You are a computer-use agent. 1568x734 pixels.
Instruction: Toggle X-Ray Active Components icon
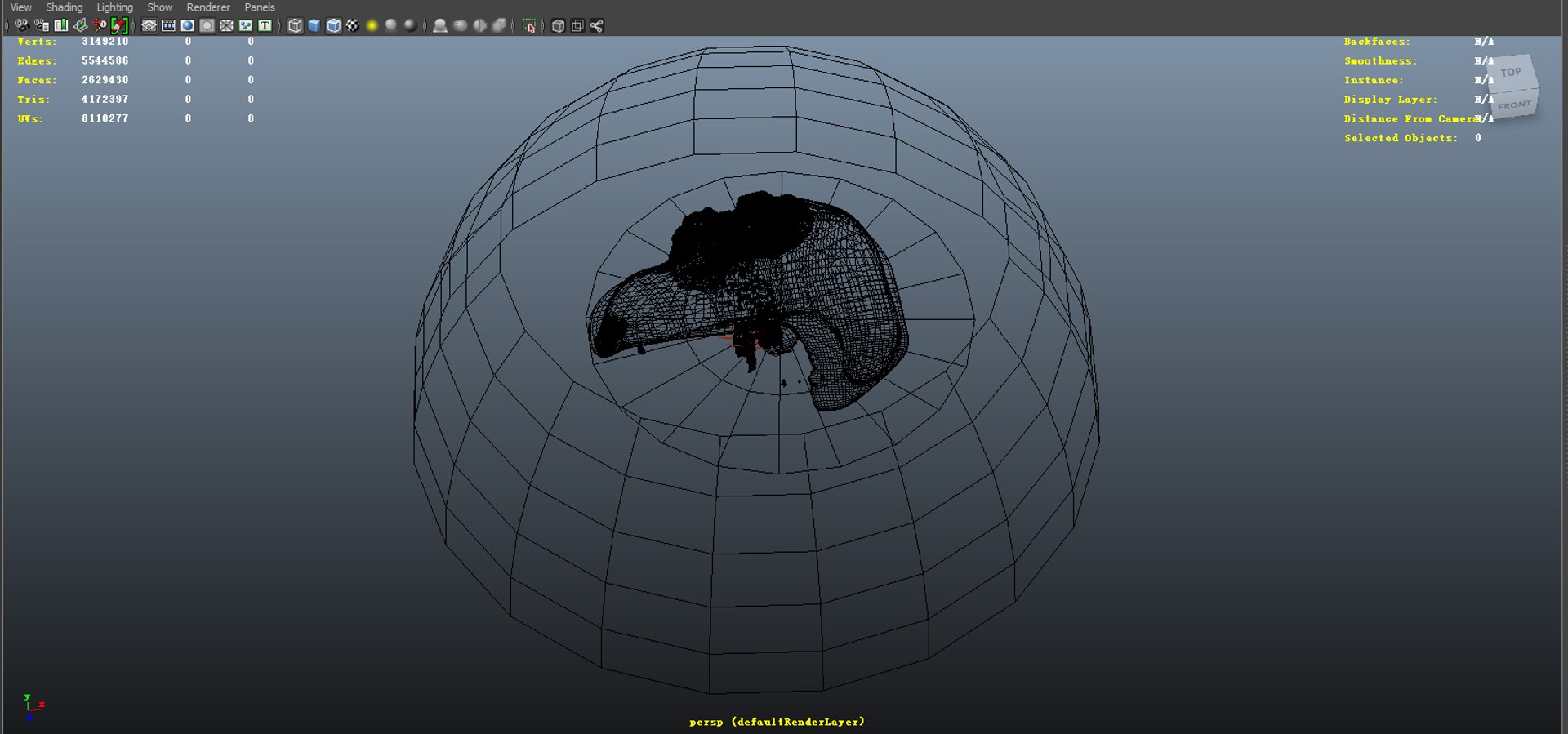click(577, 26)
